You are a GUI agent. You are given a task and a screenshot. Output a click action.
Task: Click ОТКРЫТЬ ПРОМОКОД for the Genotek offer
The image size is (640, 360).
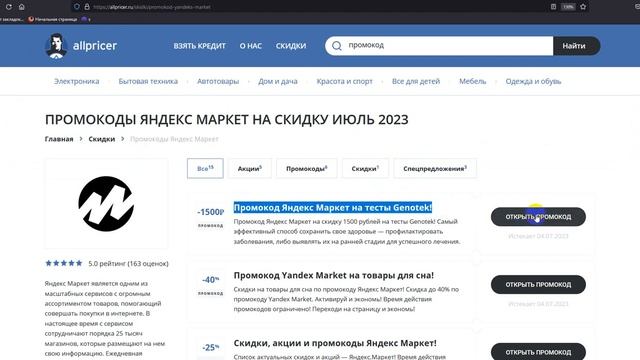(x=538, y=217)
